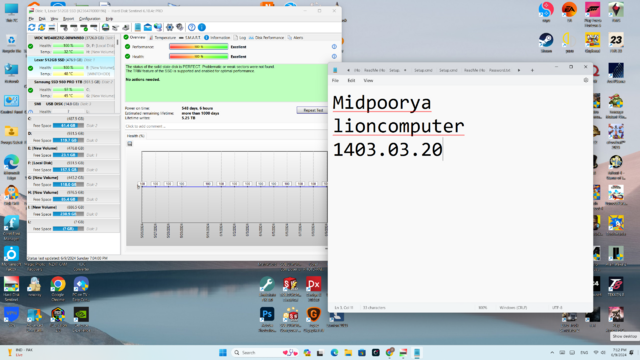Open Google Chrome desktop shortcut

58,288
